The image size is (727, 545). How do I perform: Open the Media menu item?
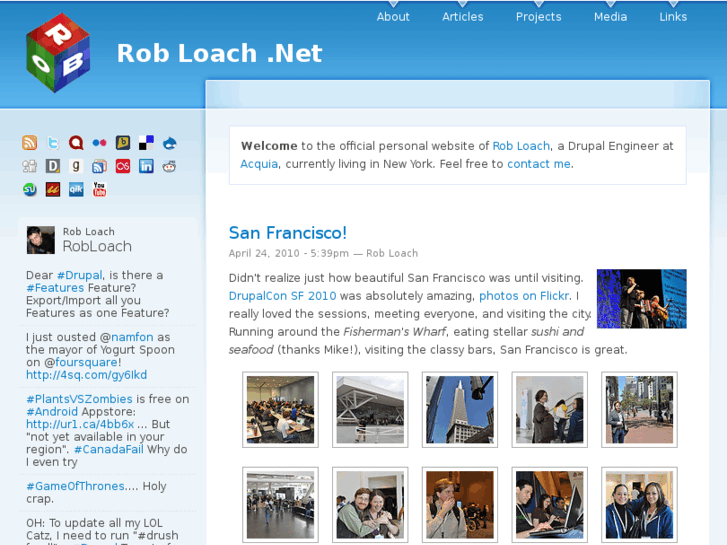pyautogui.click(x=610, y=17)
